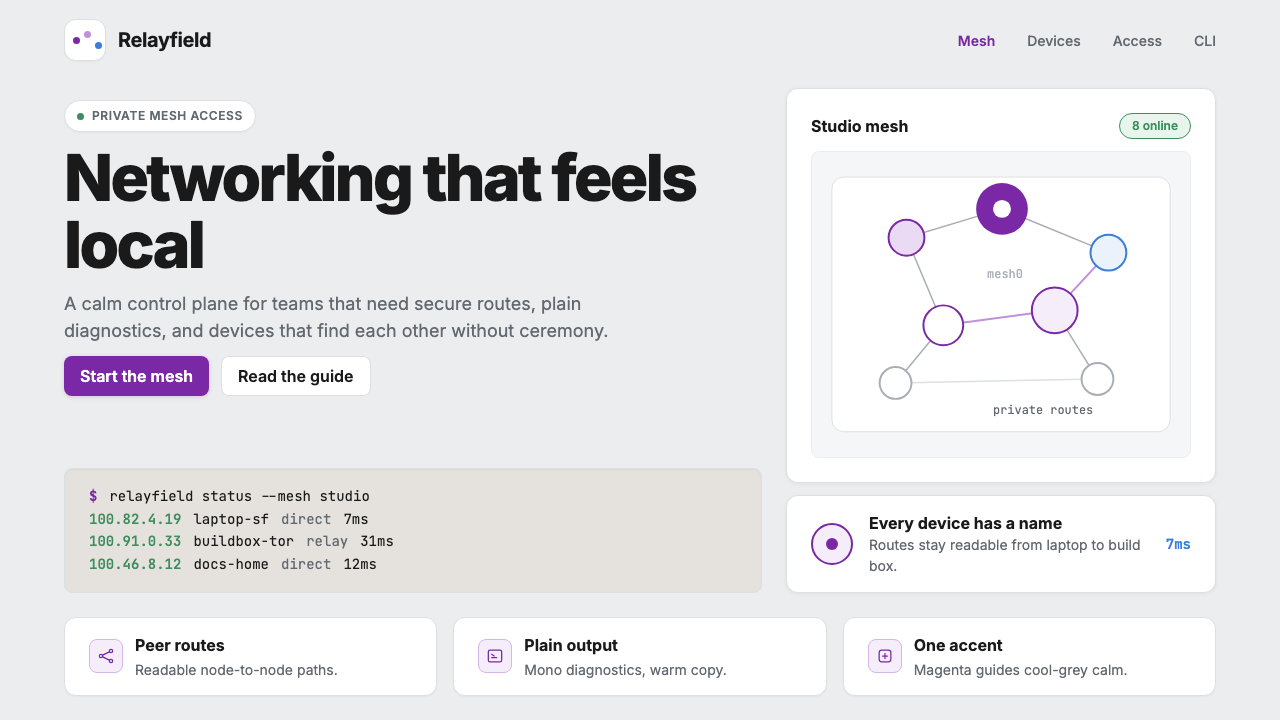Click the purple target icon beside Every device has a name
Image resolution: width=1280 pixels, height=720 pixels.
pyautogui.click(x=832, y=544)
